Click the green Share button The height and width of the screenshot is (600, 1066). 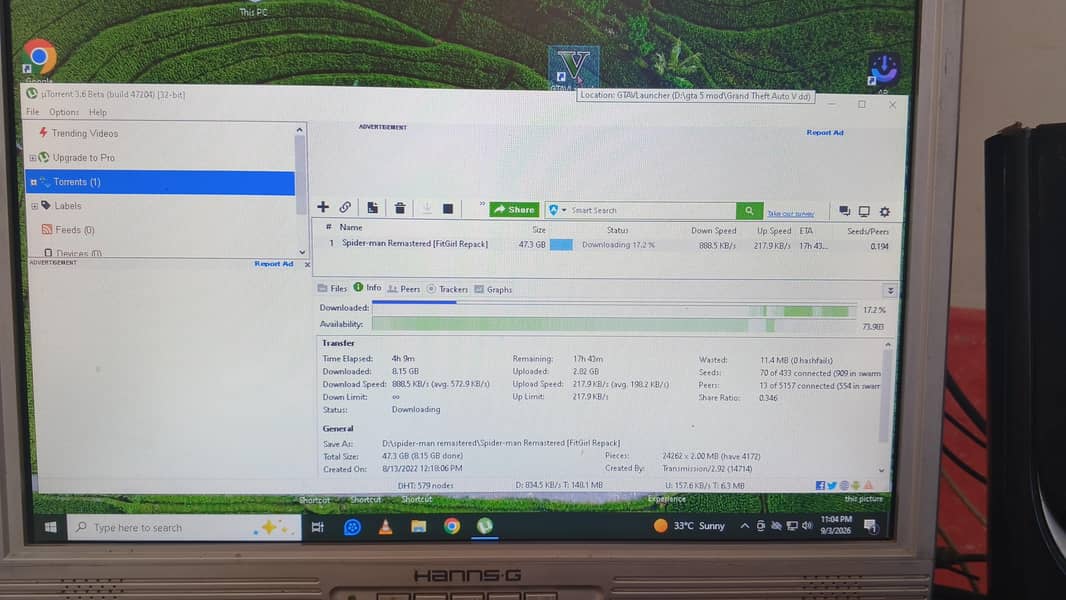(515, 209)
